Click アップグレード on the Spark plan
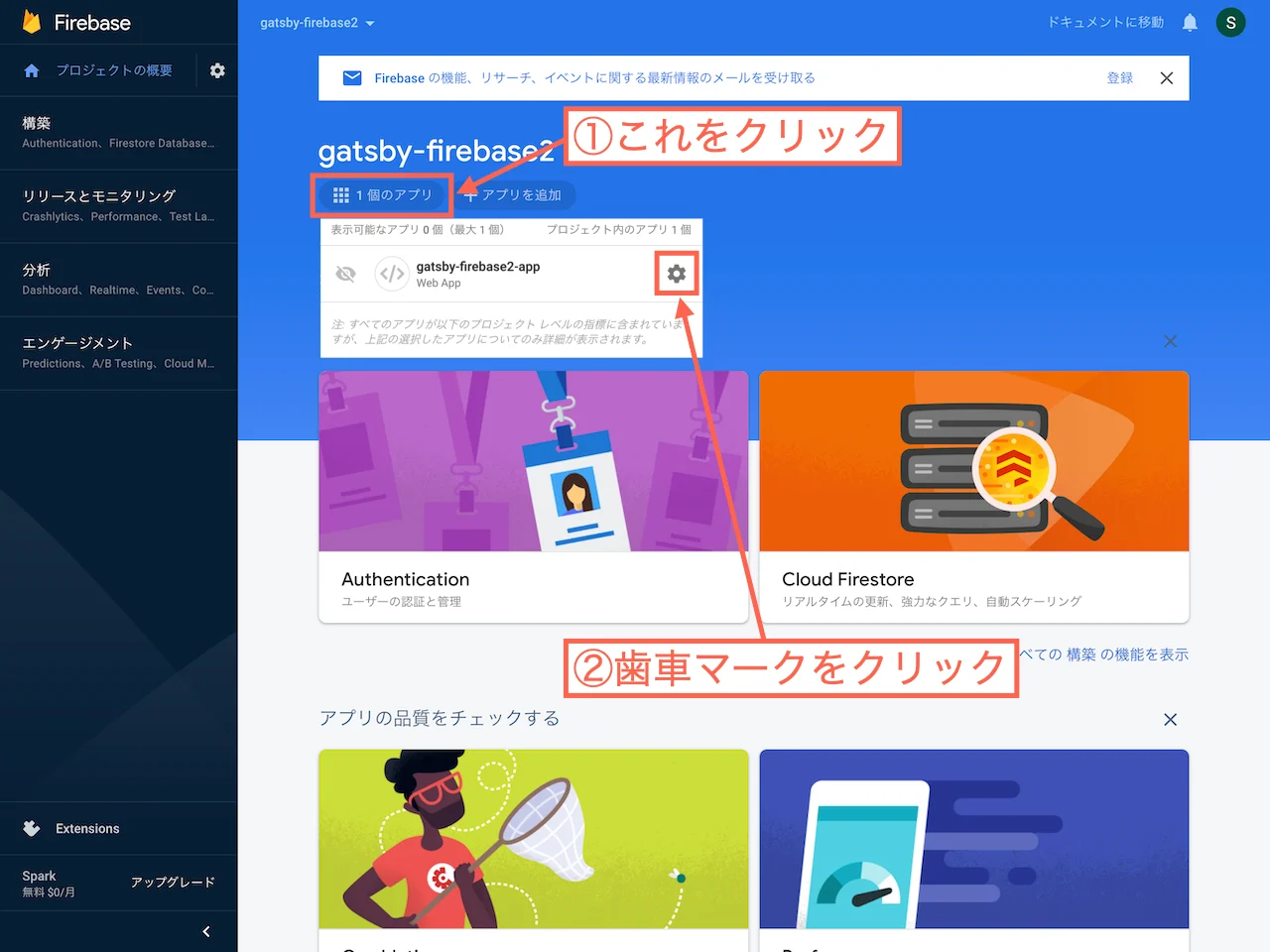Screen dimensions: 1270x952 174,882
